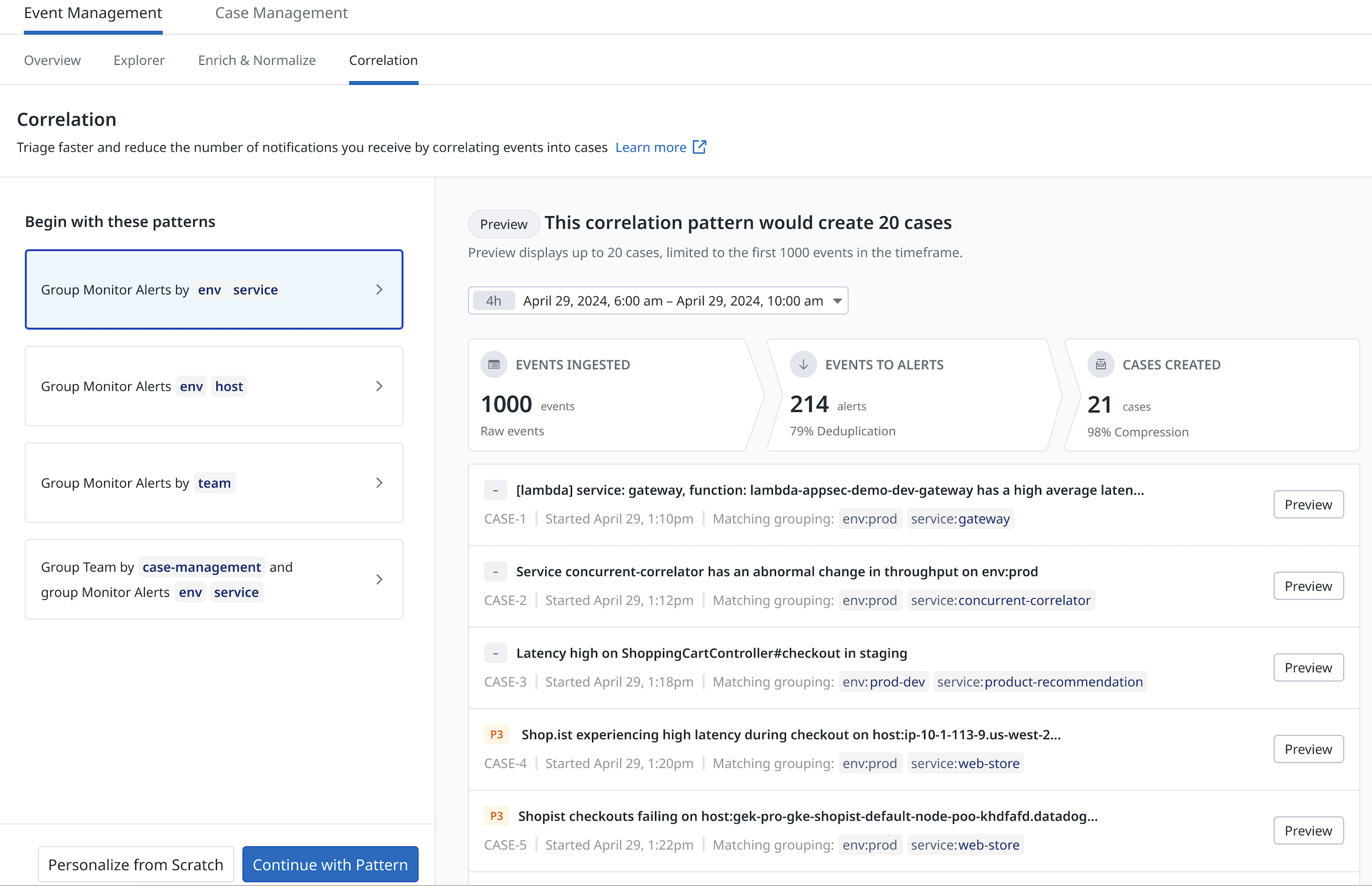This screenshot has height=886, width=1372.
Task: Click the Events to Alerts arrow icon
Action: click(x=803, y=364)
